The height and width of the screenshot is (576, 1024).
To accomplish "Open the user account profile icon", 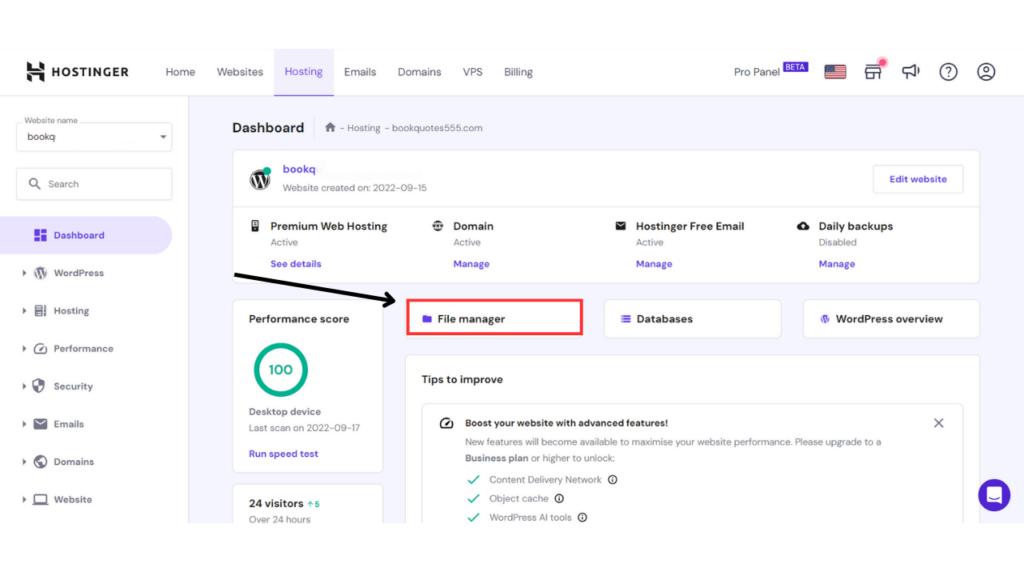I will pos(986,72).
